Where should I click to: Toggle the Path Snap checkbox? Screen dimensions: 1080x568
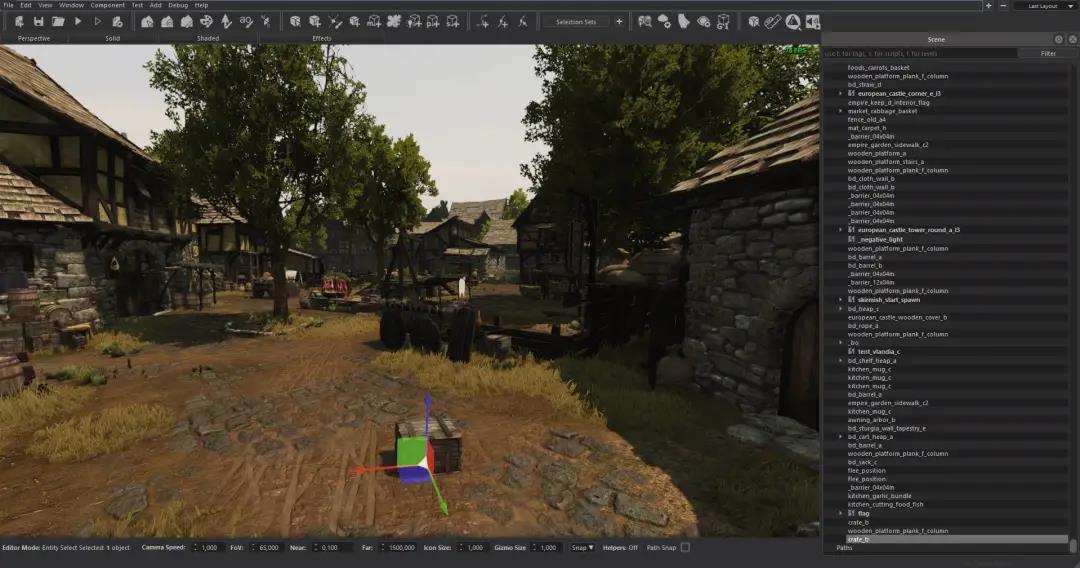[685, 547]
